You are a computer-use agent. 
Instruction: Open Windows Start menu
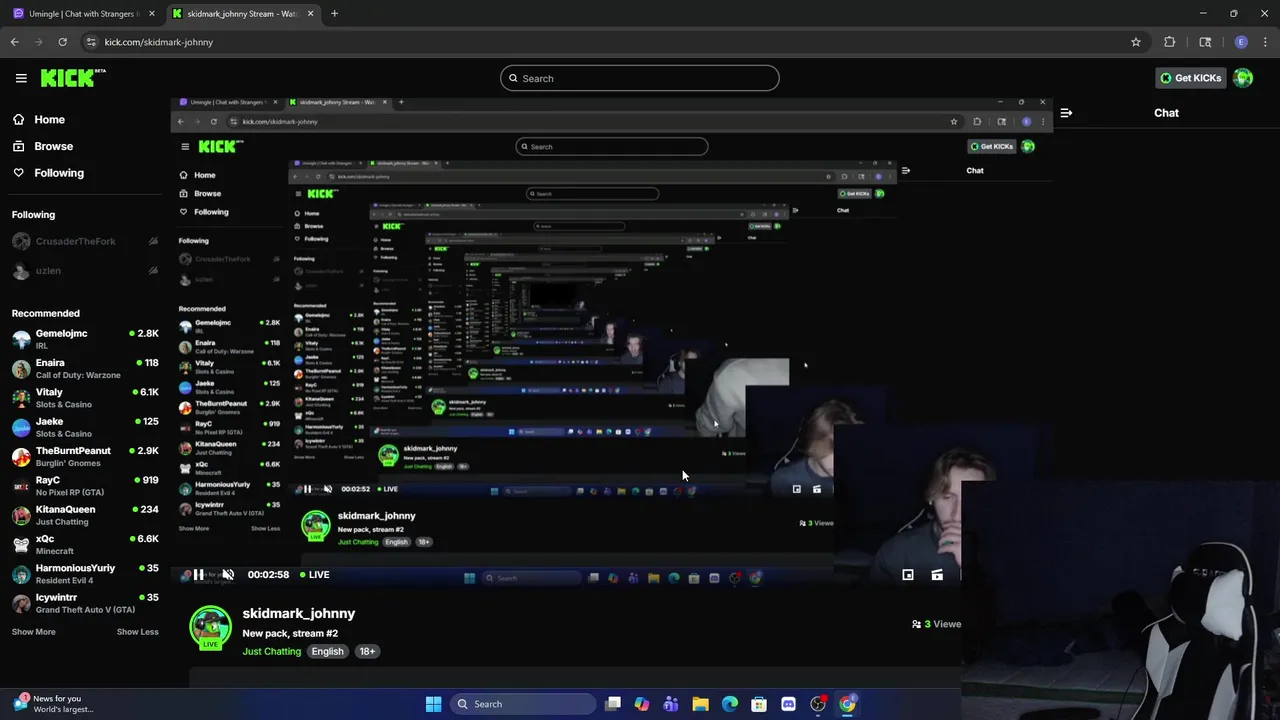(433, 704)
